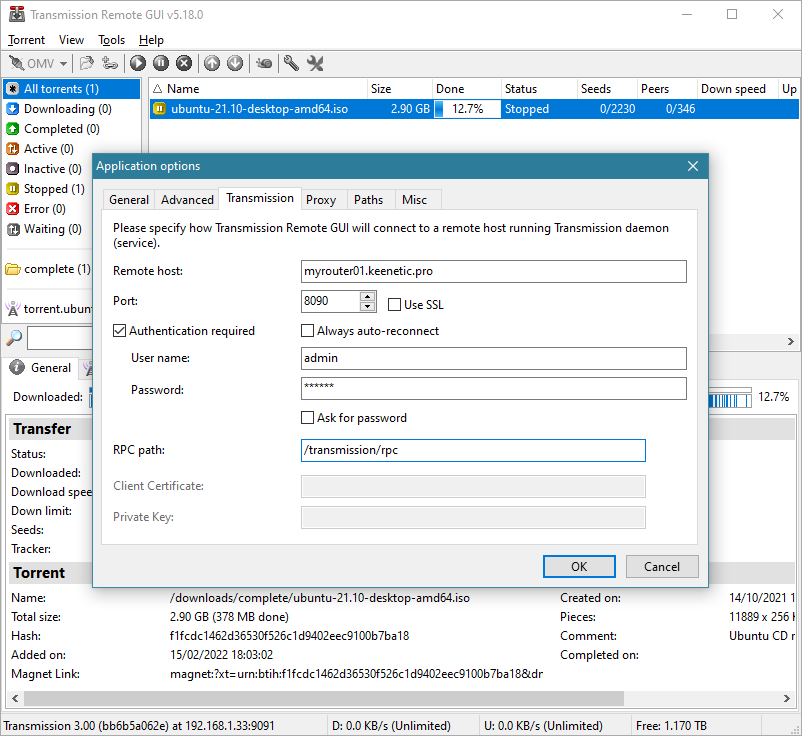Open the Torrent menu

[27, 40]
